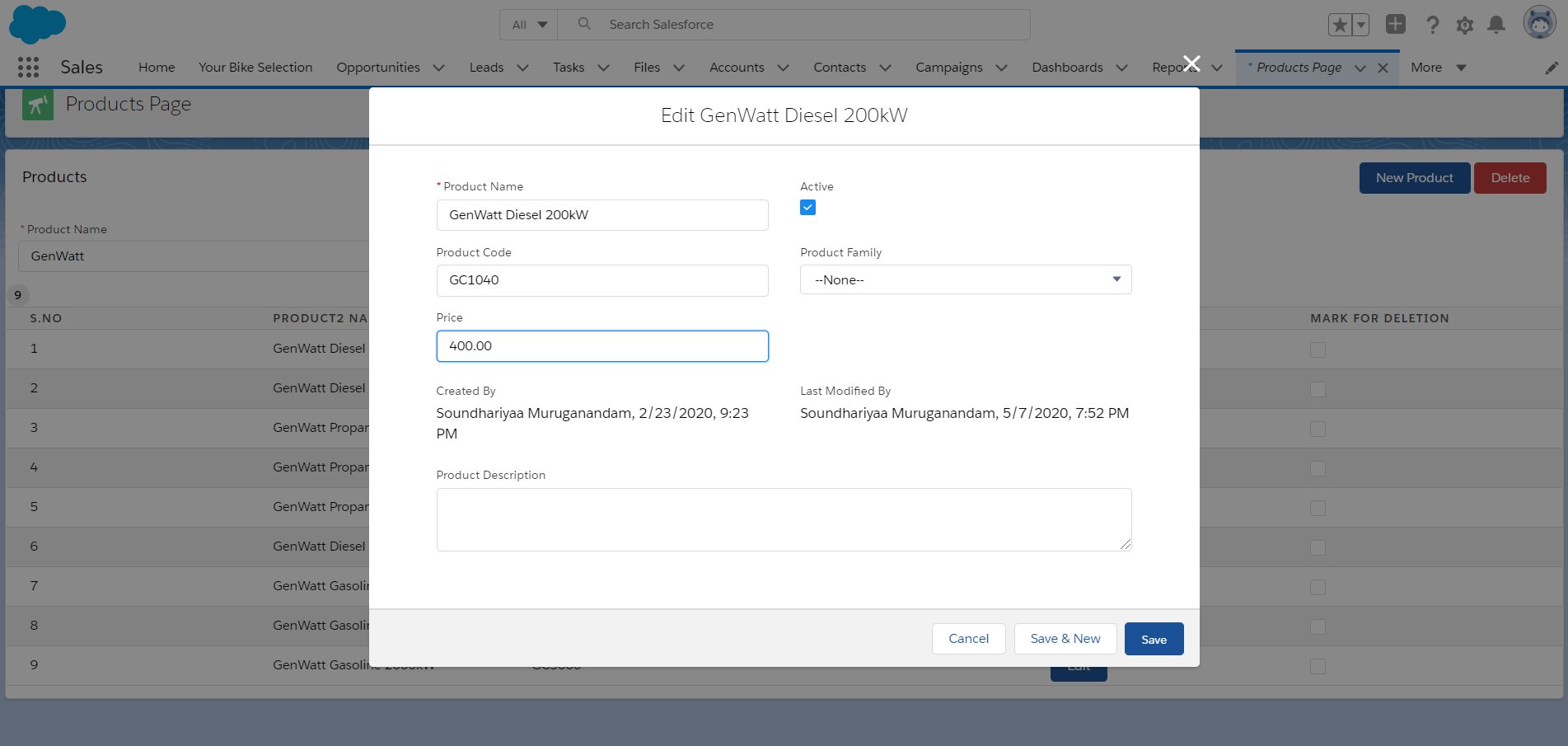This screenshot has height=746, width=1568.
Task: Open the Your Bike Selection tab
Action: click(255, 68)
